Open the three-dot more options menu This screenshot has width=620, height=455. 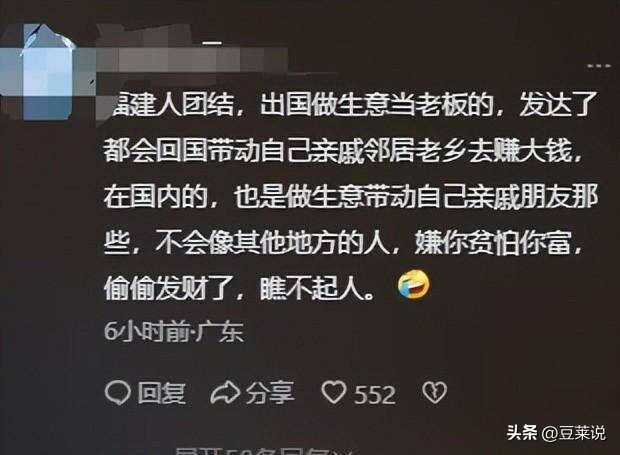[599, 66]
